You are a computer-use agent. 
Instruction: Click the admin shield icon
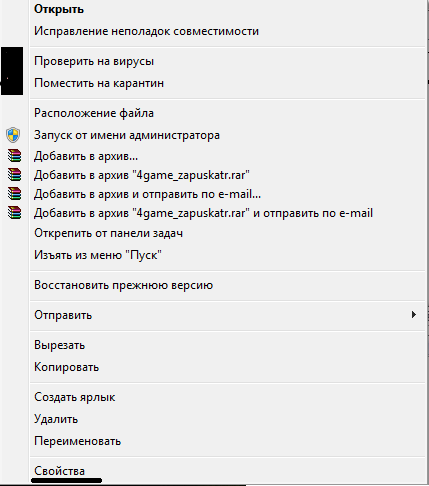click(x=13, y=135)
